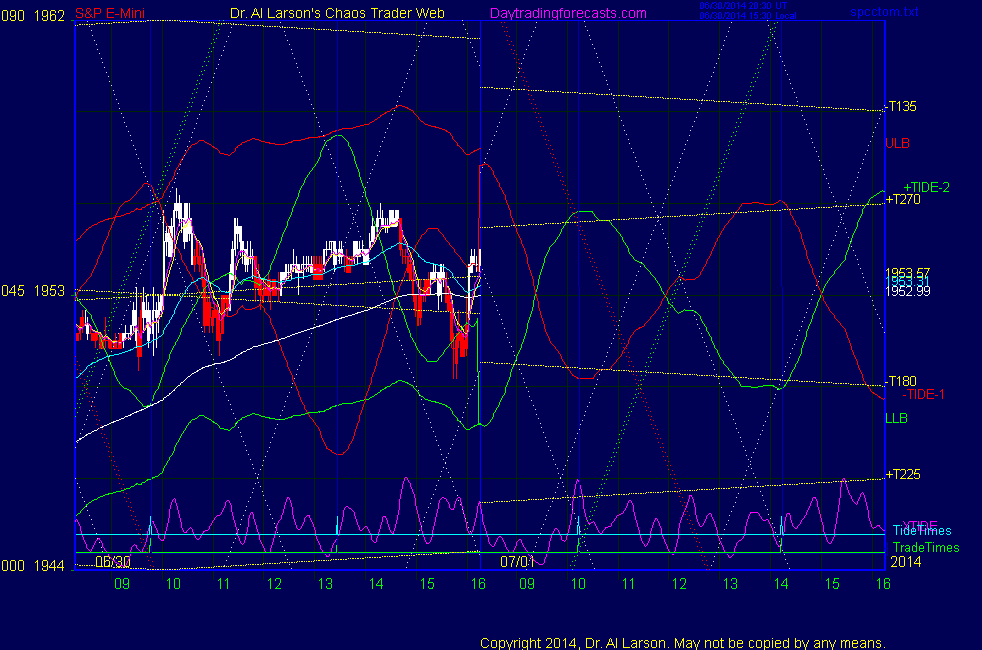Click the spcctom.txt file name label
The width and height of the screenshot is (982, 650).
[x=884, y=12]
